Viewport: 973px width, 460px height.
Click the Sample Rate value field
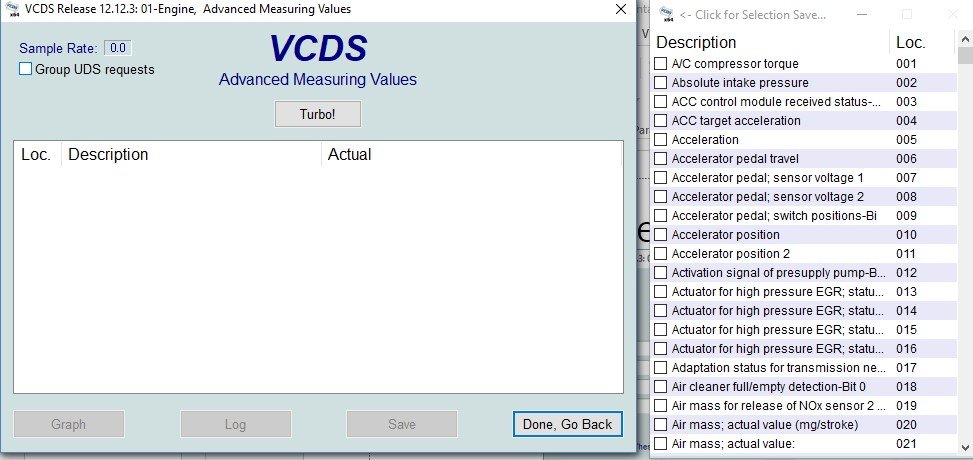pyautogui.click(x=118, y=48)
